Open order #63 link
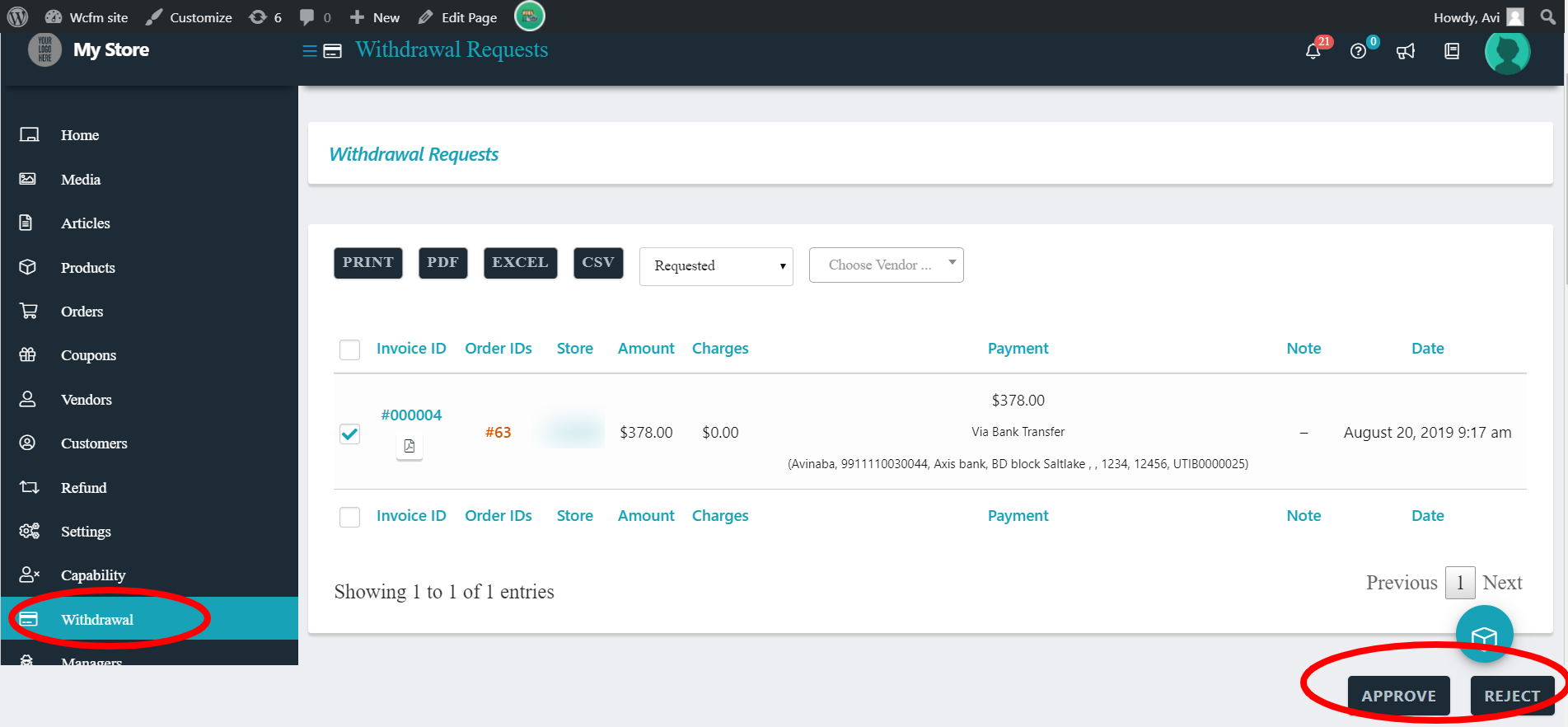This screenshot has height=727, width=1568. (x=498, y=433)
